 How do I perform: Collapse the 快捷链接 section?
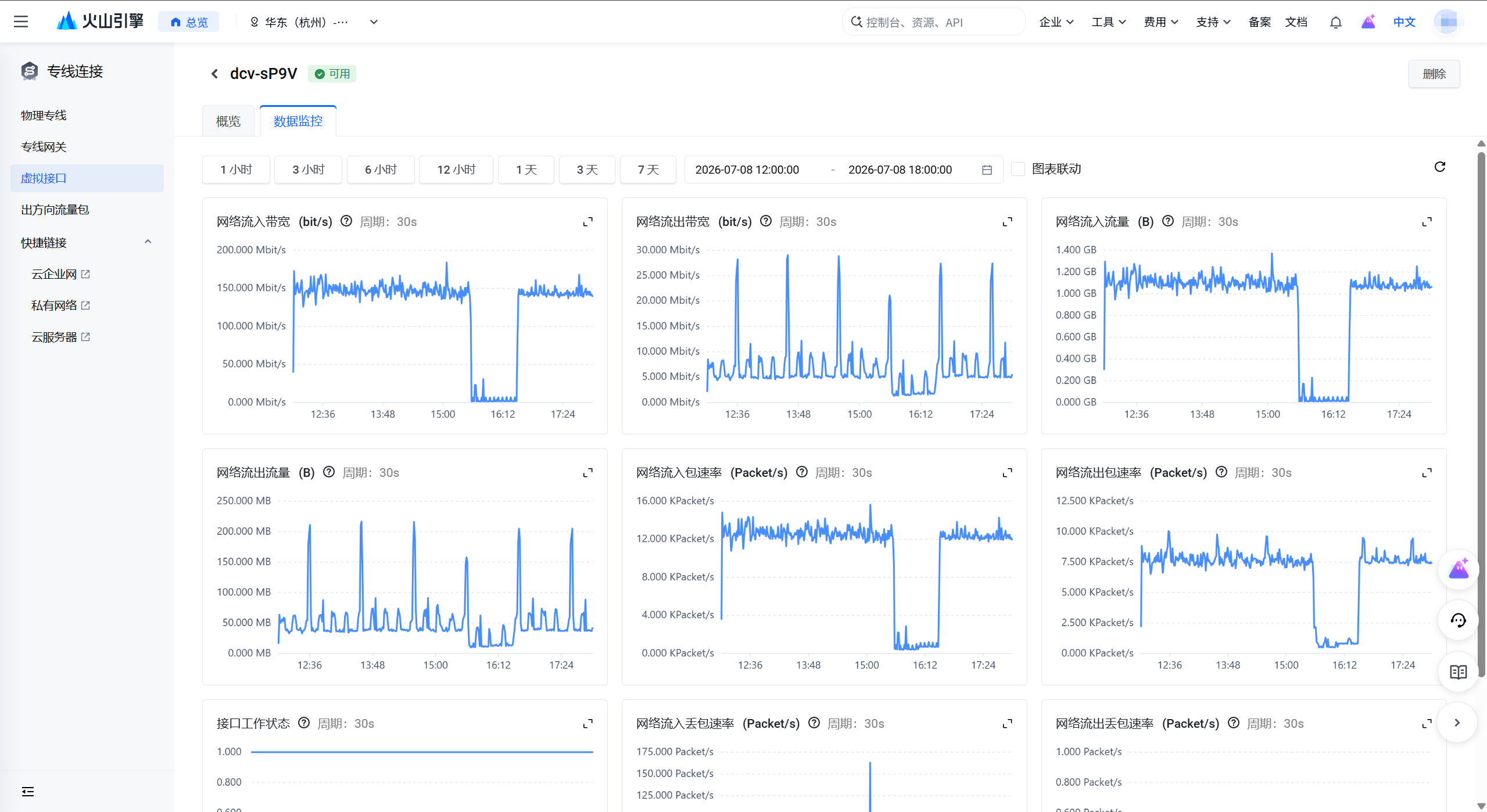[148, 242]
